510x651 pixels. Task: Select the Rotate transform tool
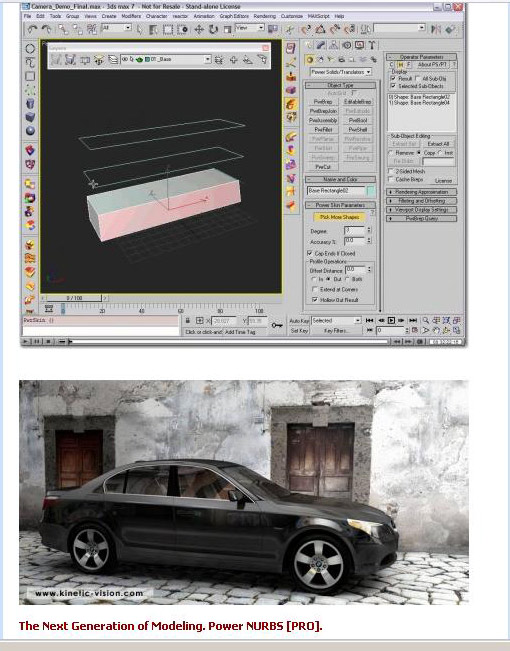coord(213,29)
